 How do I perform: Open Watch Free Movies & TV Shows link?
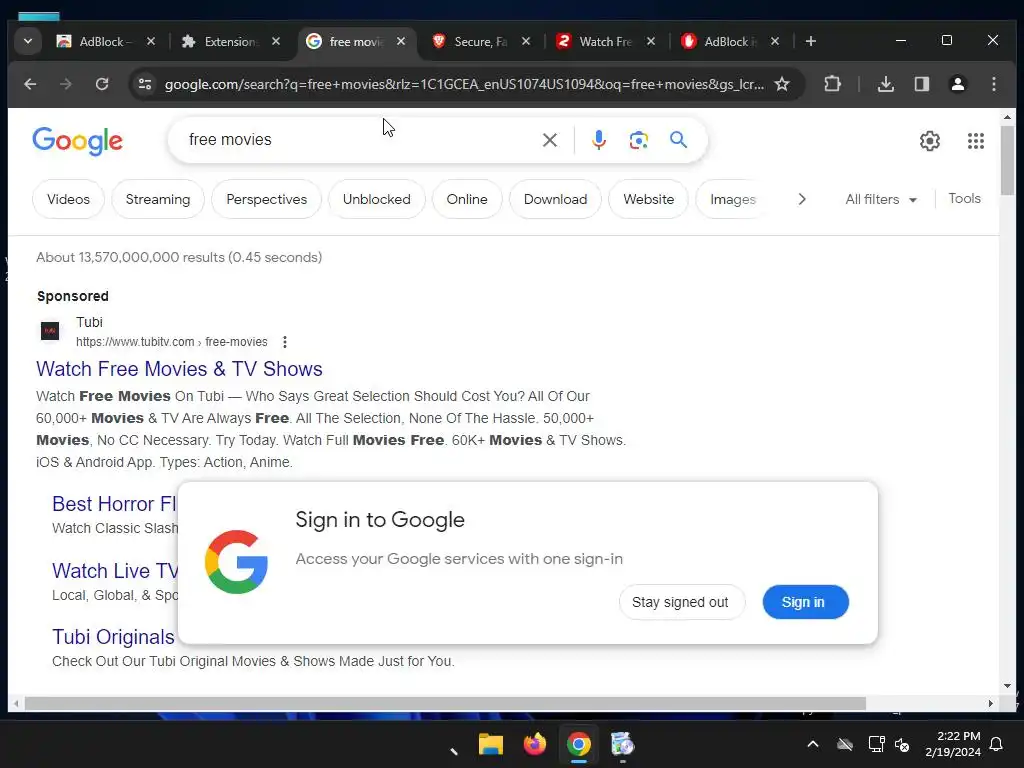[x=179, y=369]
